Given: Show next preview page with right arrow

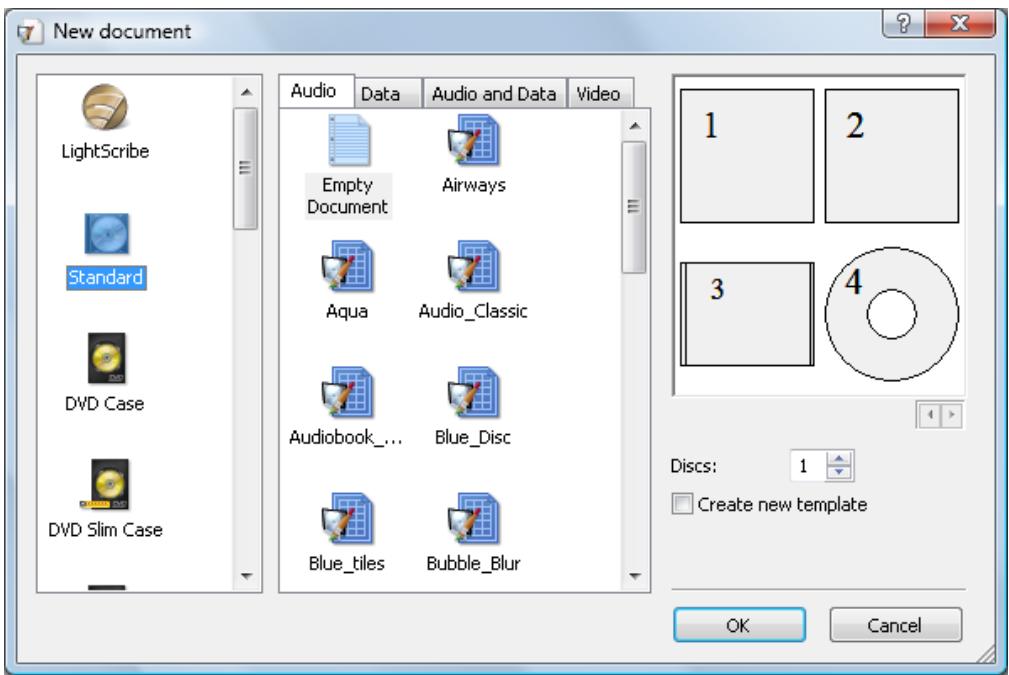Looking at the screenshot, I should click(x=951, y=415).
